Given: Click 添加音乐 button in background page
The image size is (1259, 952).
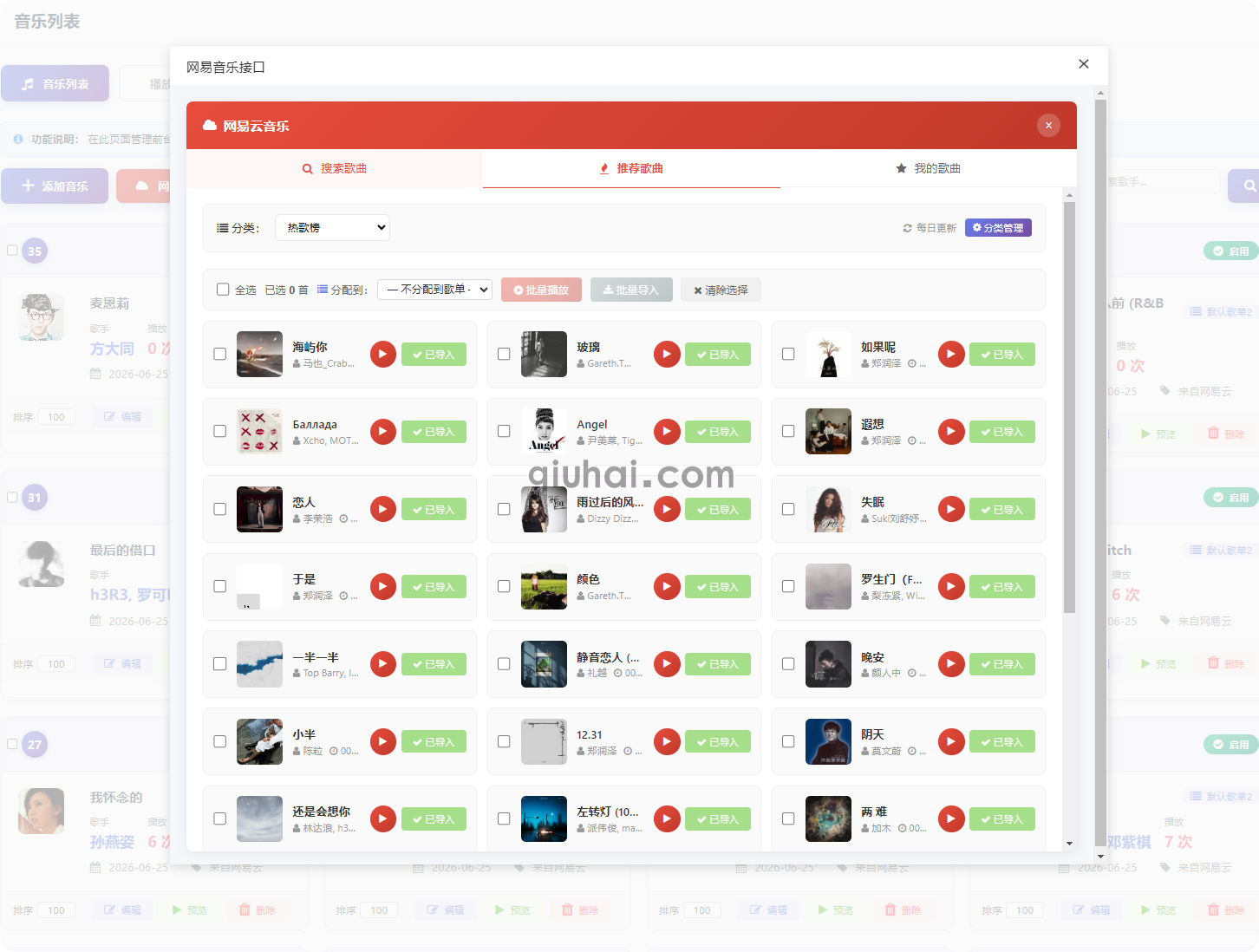Looking at the screenshot, I should (x=55, y=186).
